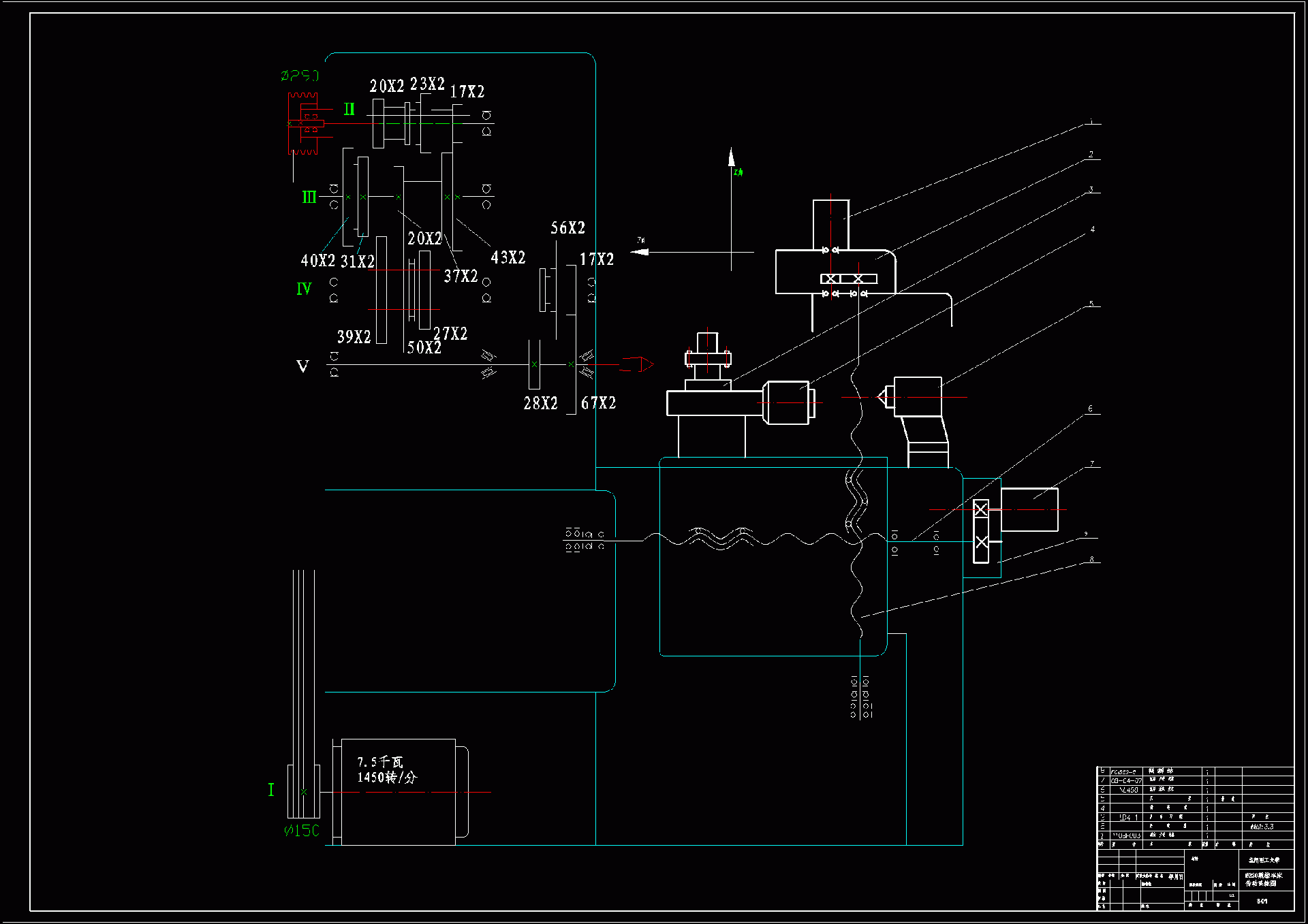Click the motor text 7.5千瓦 1450转/分
1308x924 pixels.
tap(386, 770)
